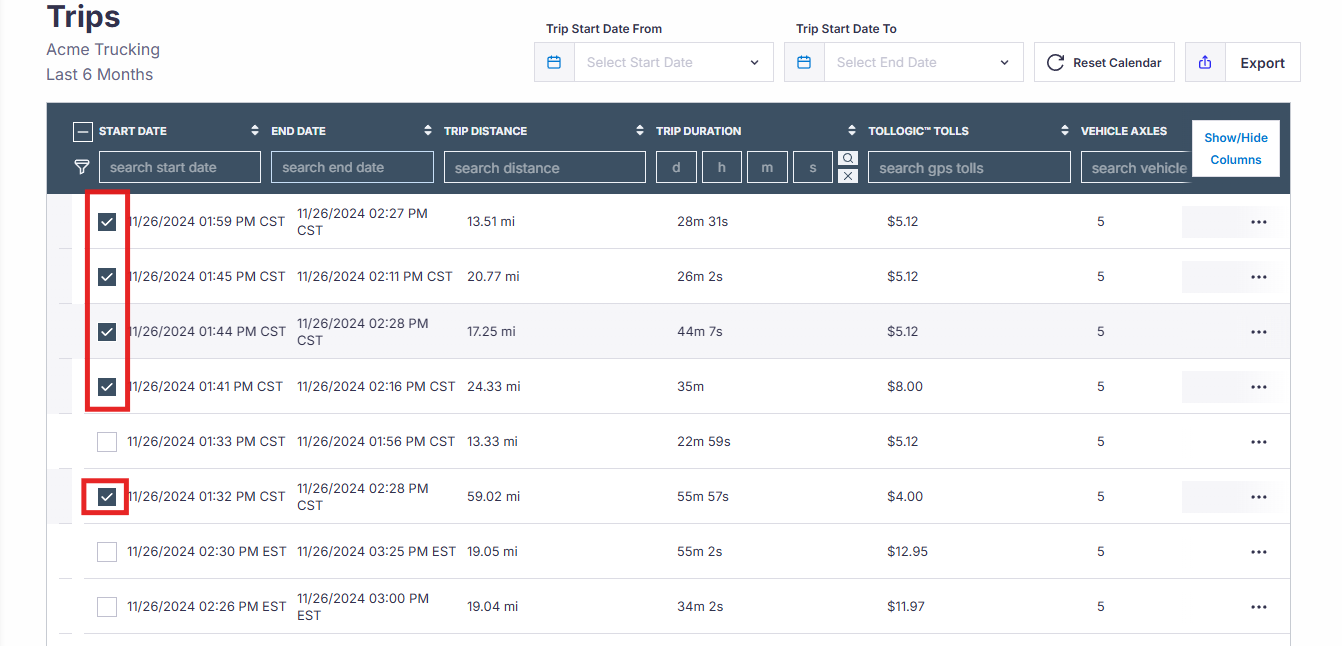Click calendar icon for Trip Start Date To
Image resolution: width=1342 pixels, height=646 pixels.
(804, 62)
